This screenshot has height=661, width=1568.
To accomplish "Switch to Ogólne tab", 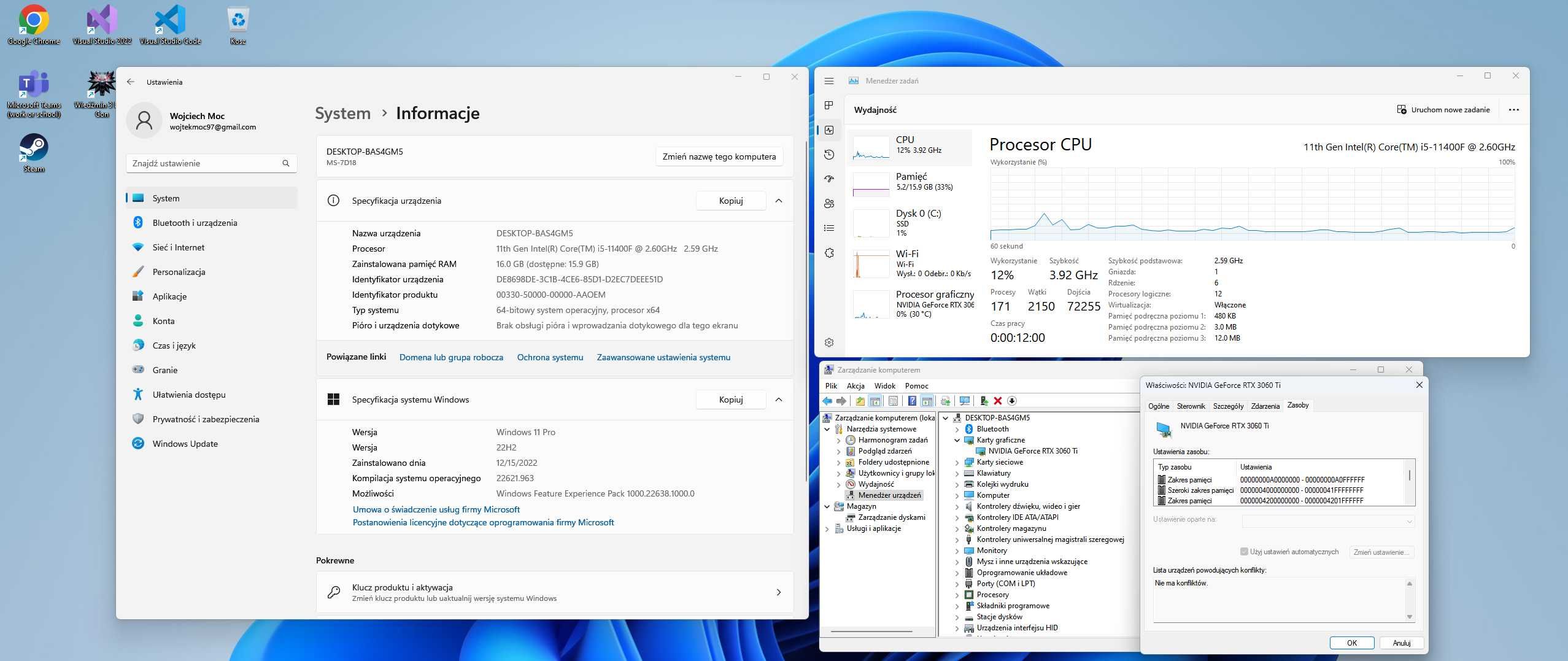I will tap(1159, 406).
